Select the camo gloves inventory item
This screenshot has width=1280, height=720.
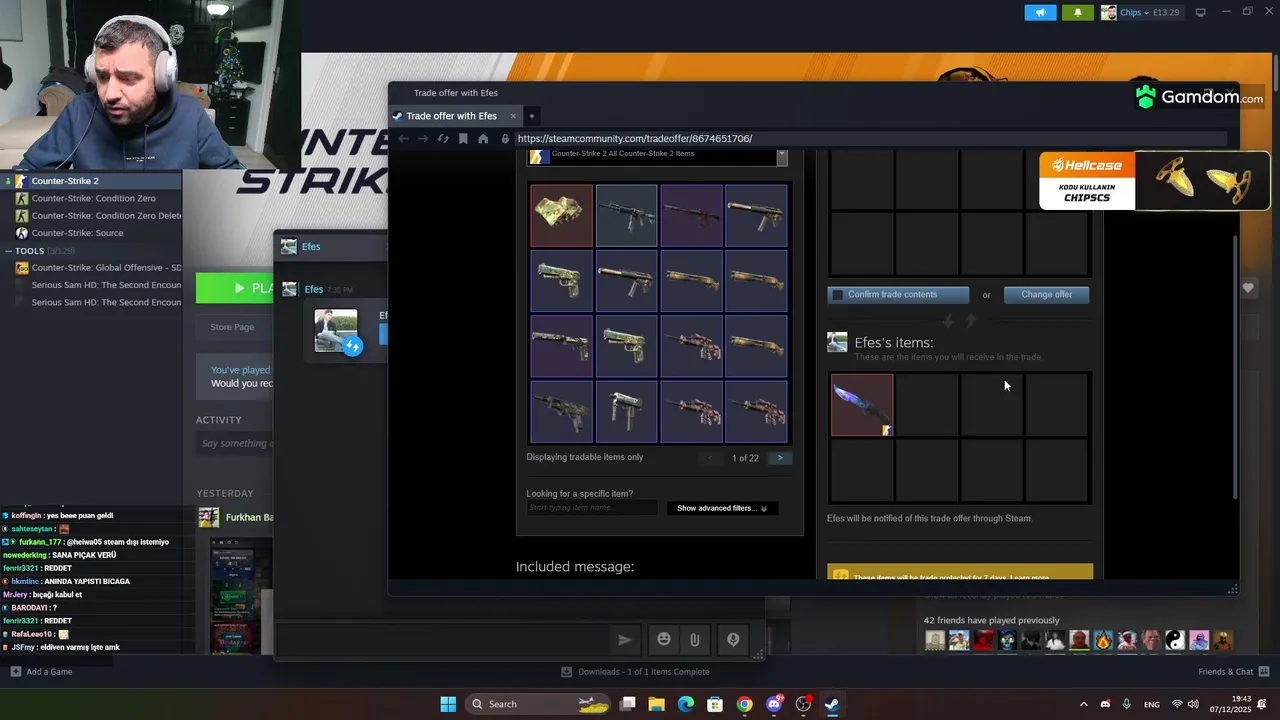(561, 215)
